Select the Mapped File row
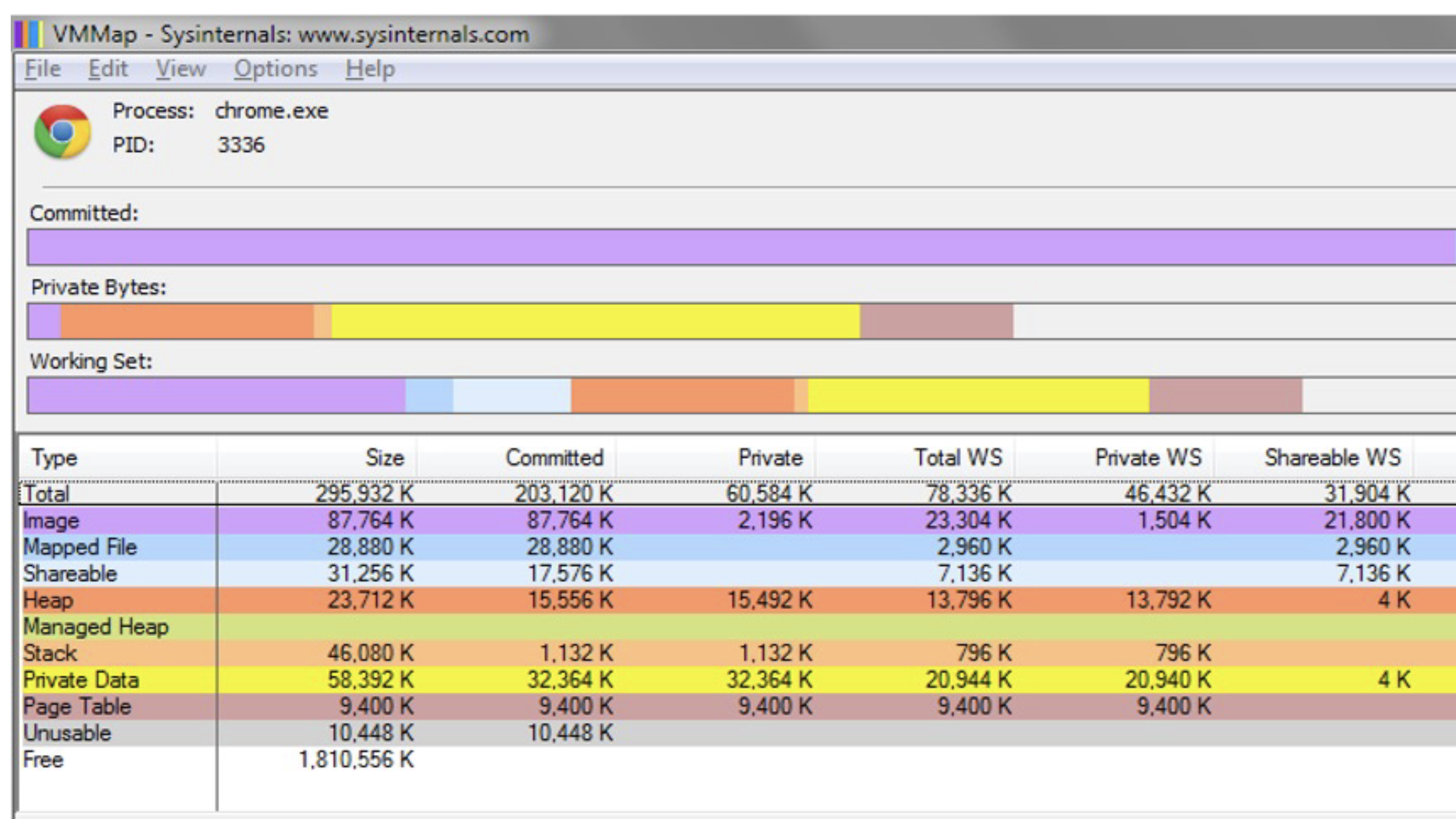Screen dimensions: 1456x819 [x=737, y=547]
